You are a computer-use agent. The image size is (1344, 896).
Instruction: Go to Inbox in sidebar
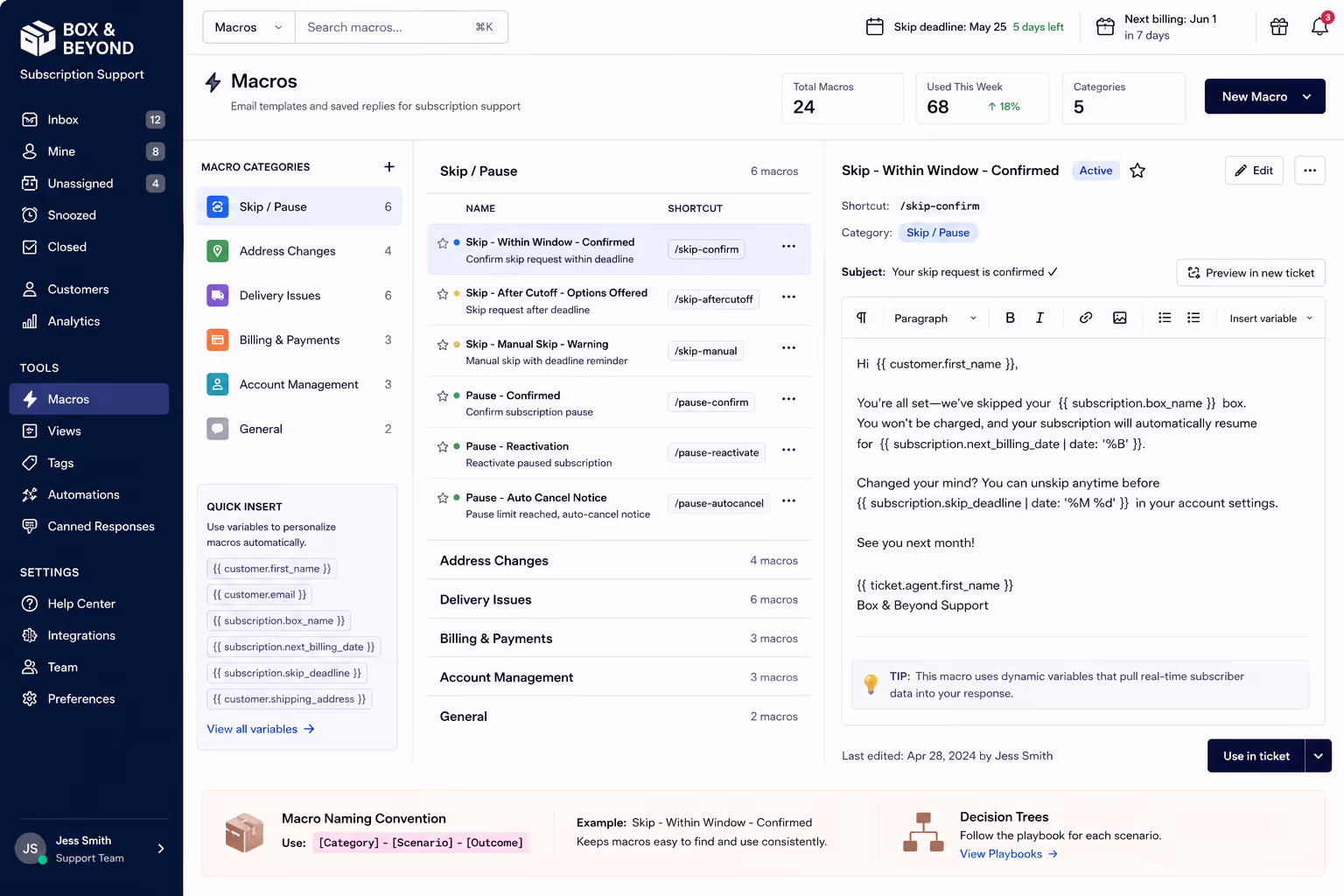pos(89,120)
